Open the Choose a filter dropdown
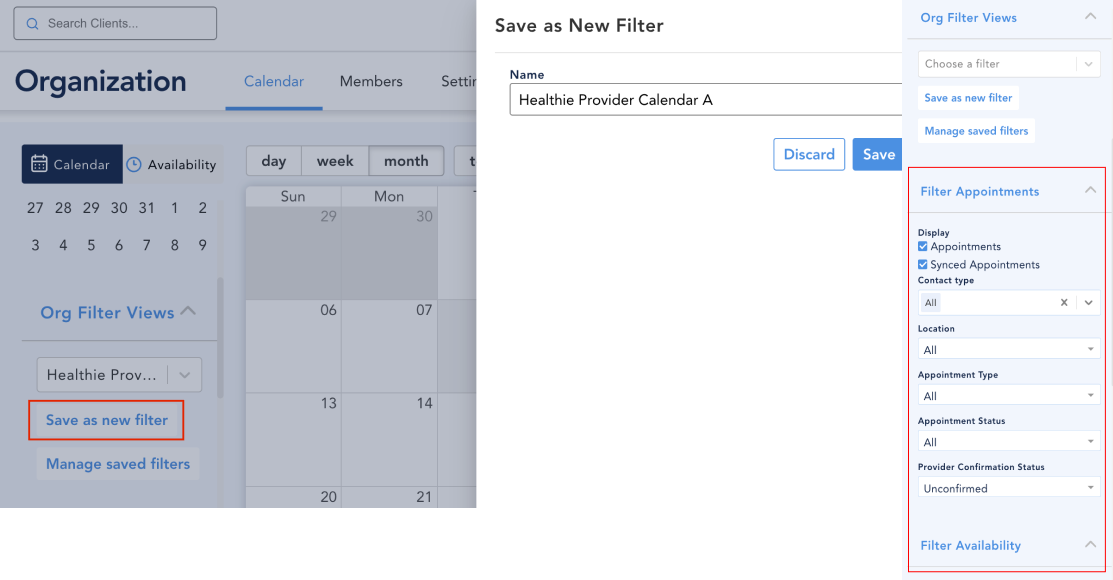 point(1009,64)
